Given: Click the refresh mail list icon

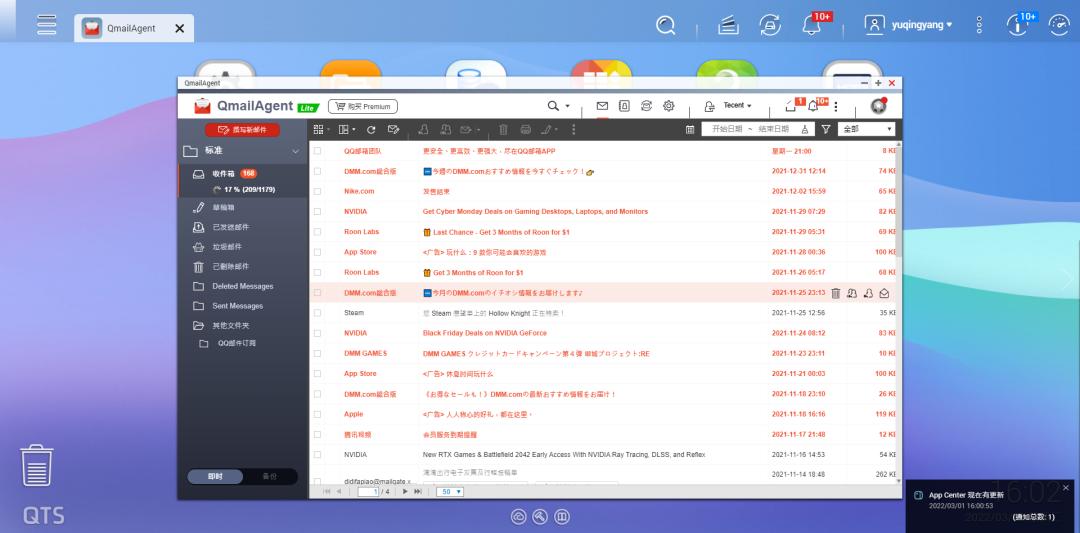Looking at the screenshot, I should pos(371,129).
